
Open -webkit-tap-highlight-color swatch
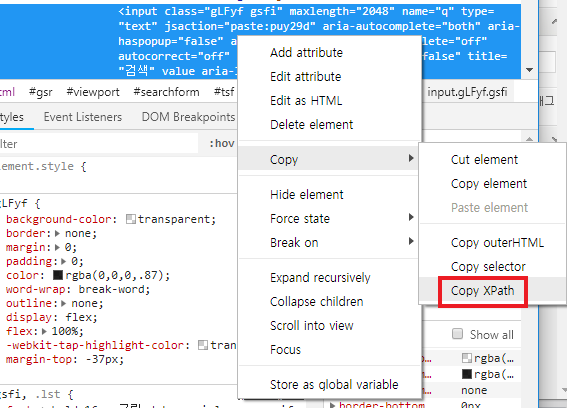(x=203, y=345)
